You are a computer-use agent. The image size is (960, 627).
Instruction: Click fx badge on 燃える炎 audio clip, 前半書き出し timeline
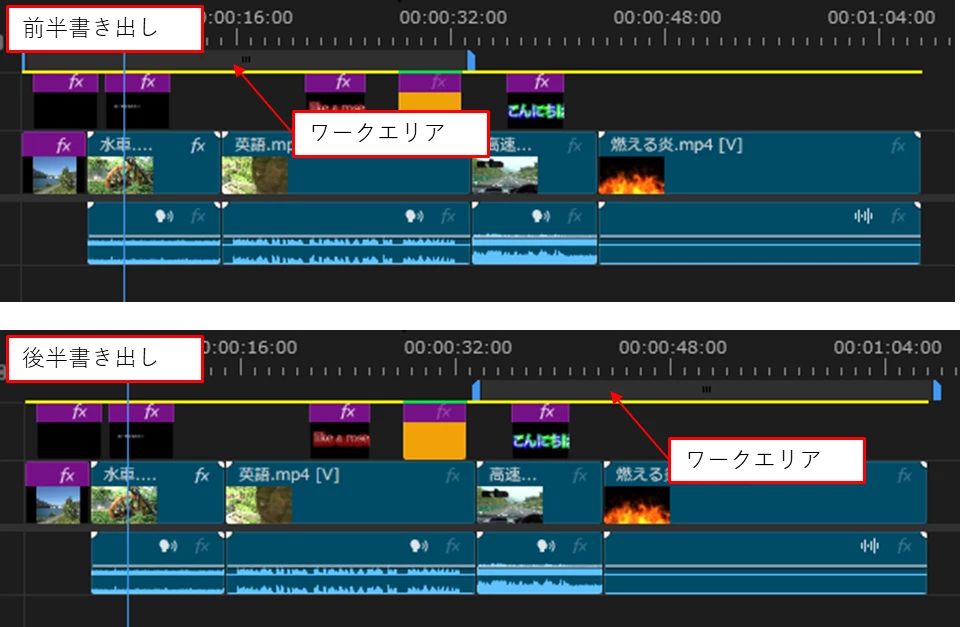(898, 216)
